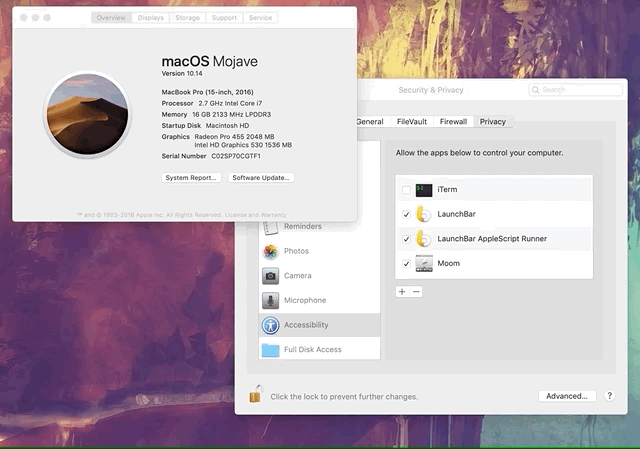Click the 'macOS Mojave' heading

[x=210, y=62]
